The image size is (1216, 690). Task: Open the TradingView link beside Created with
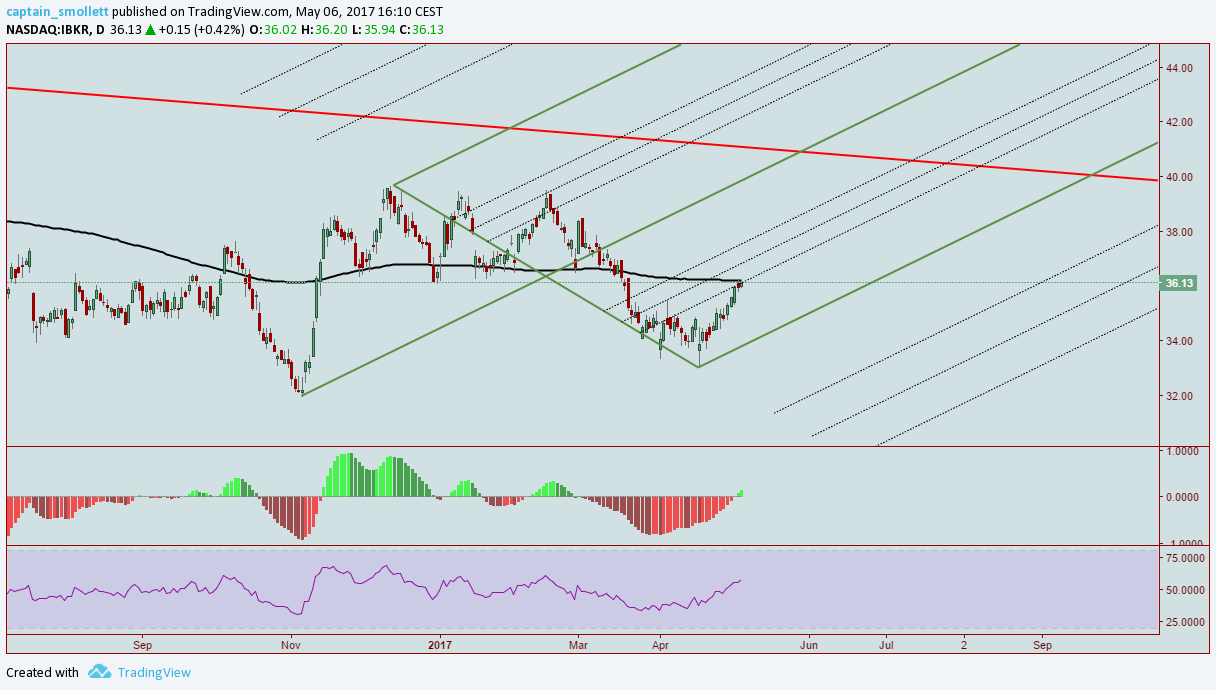(x=154, y=673)
